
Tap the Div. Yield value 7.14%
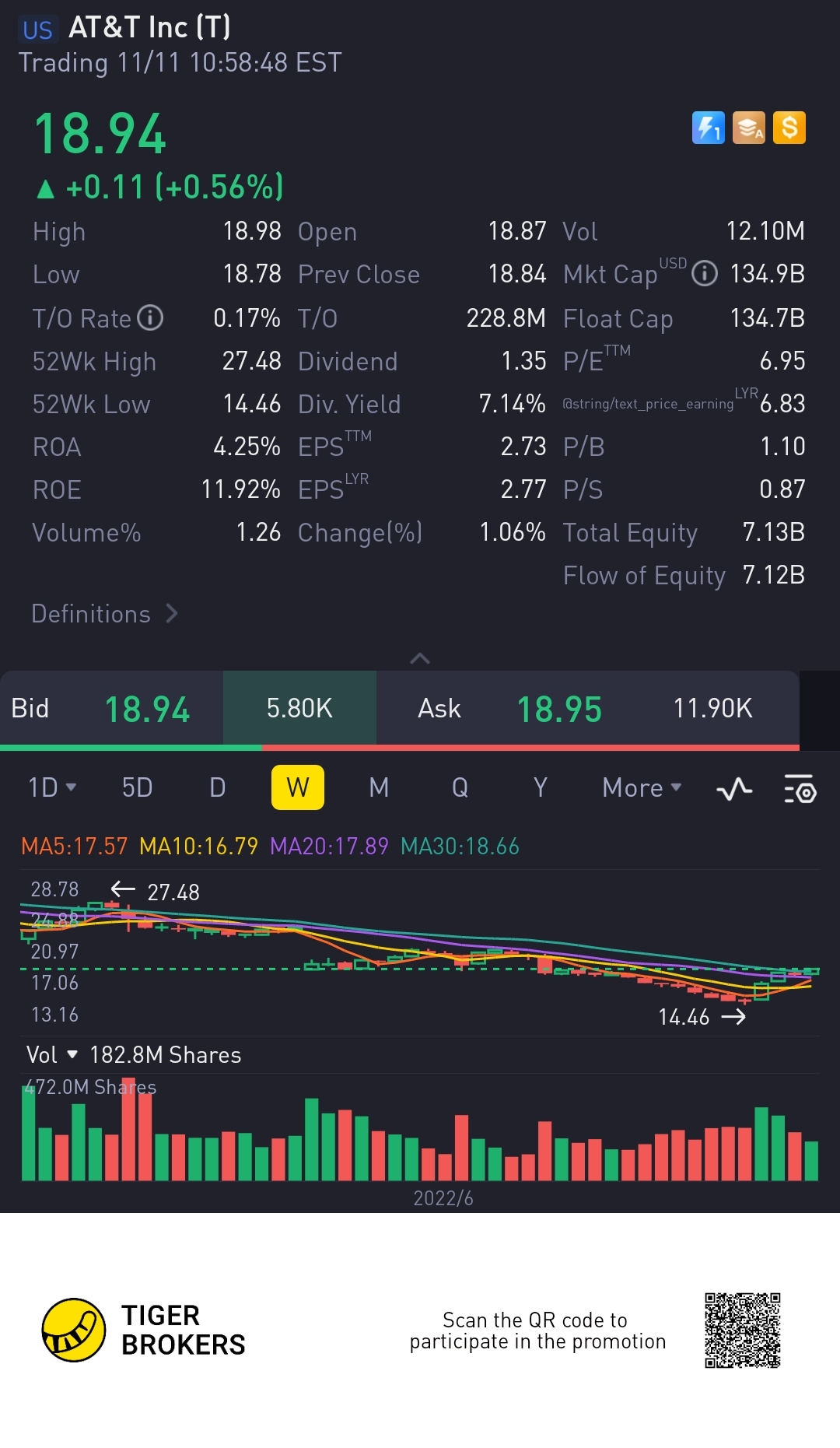512,403
